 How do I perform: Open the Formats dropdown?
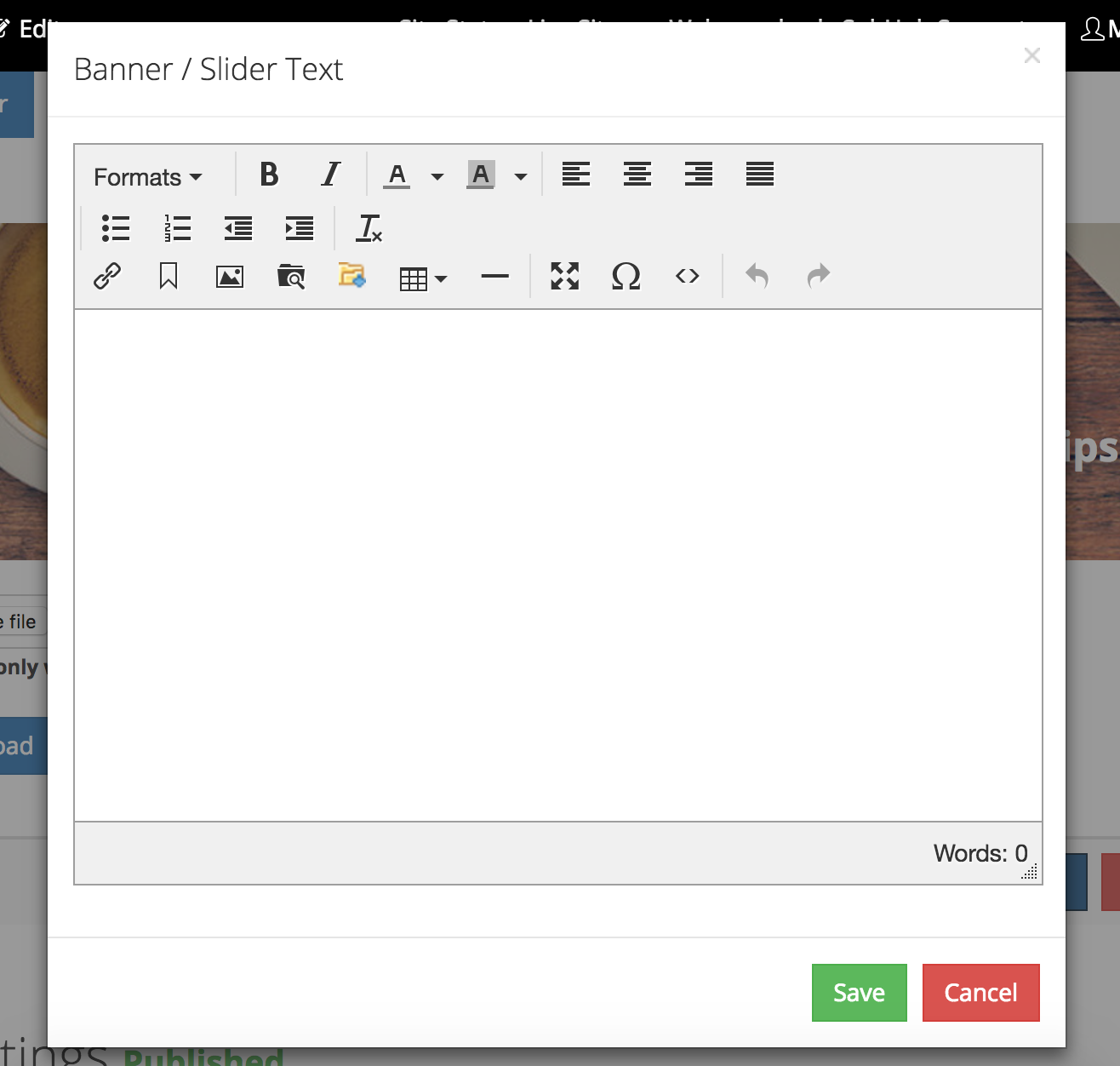coord(147,176)
